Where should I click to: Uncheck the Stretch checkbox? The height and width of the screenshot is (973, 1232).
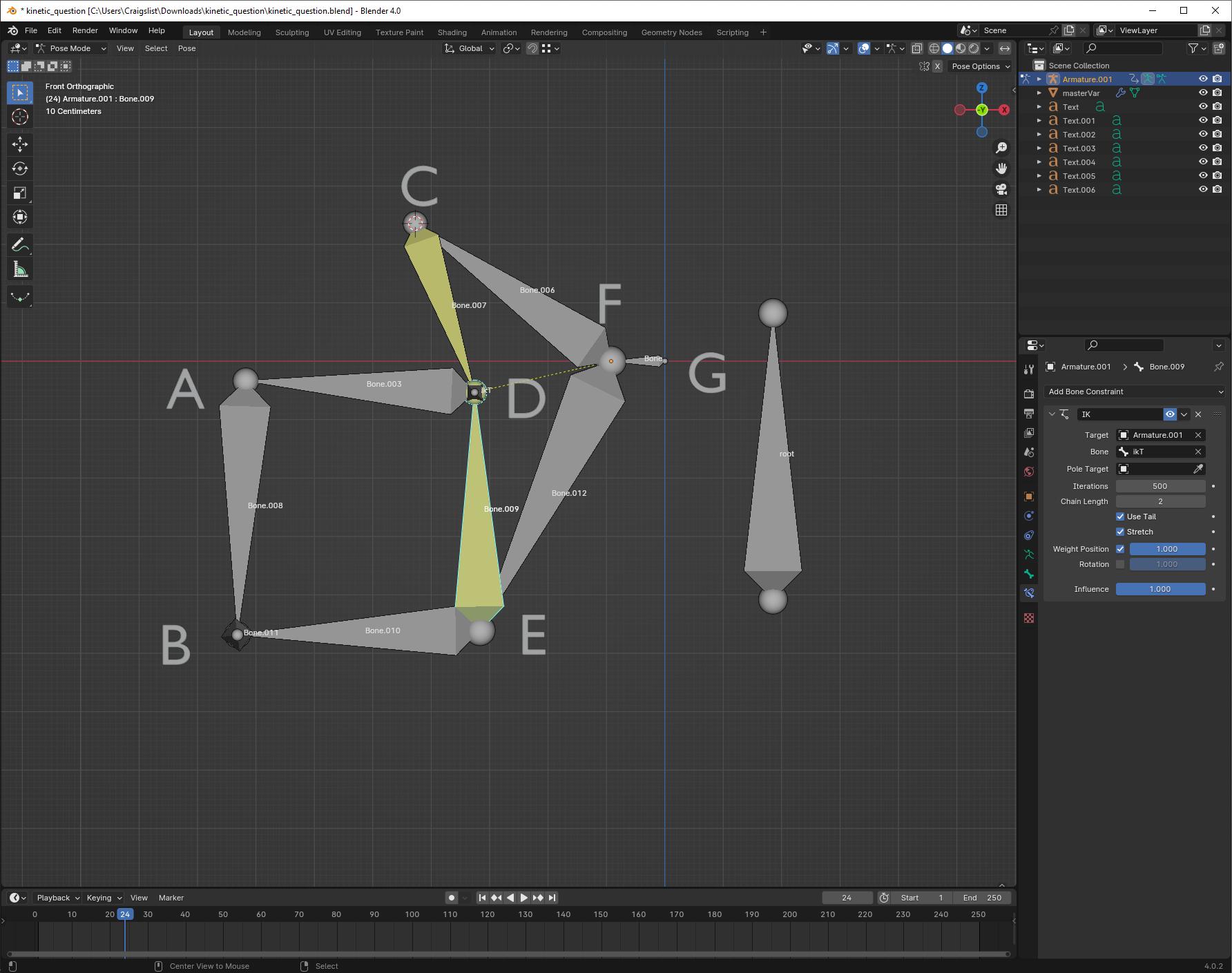pyautogui.click(x=1120, y=532)
